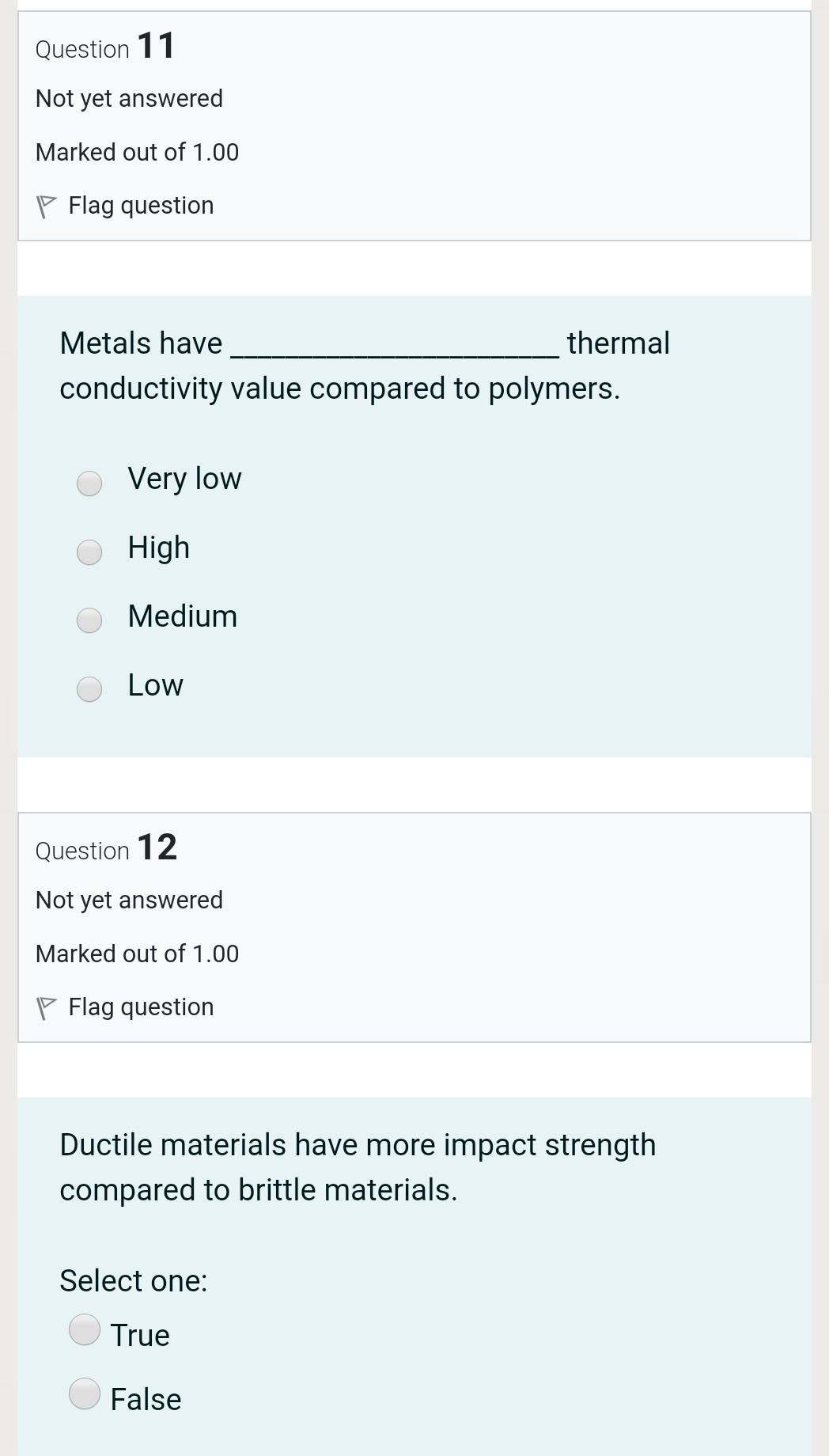Screen dimensions: 829x1456
Task: Mark the 'False' radio button
Action: coord(85,1393)
